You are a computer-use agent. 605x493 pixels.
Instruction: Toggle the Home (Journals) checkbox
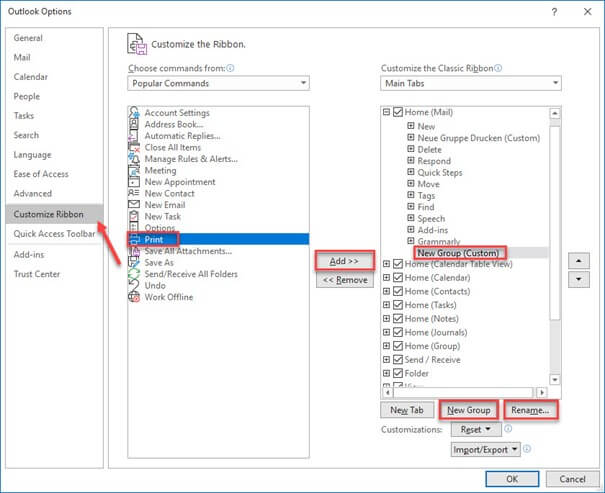tap(398, 333)
